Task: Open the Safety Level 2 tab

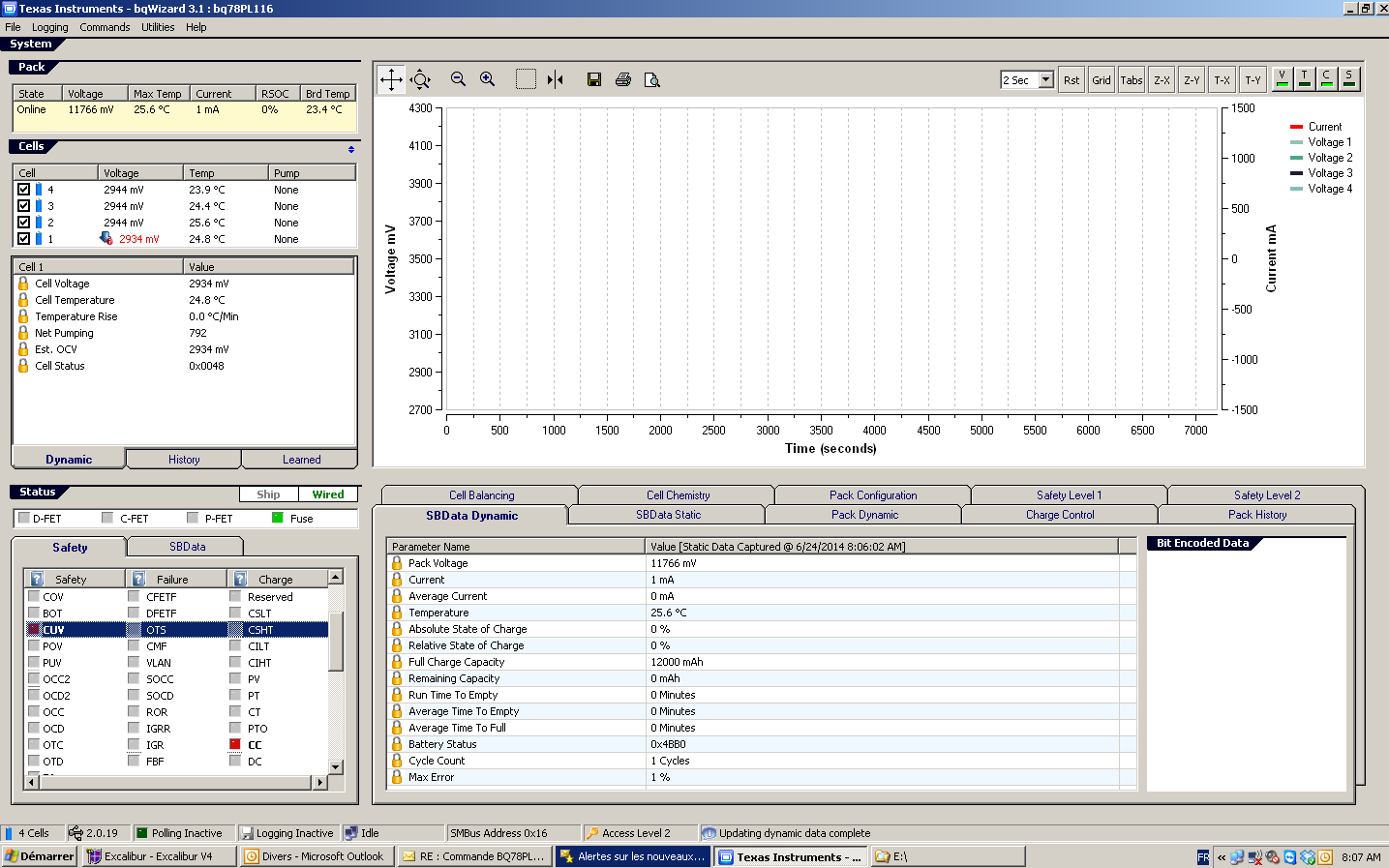Action: click(1266, 495)
